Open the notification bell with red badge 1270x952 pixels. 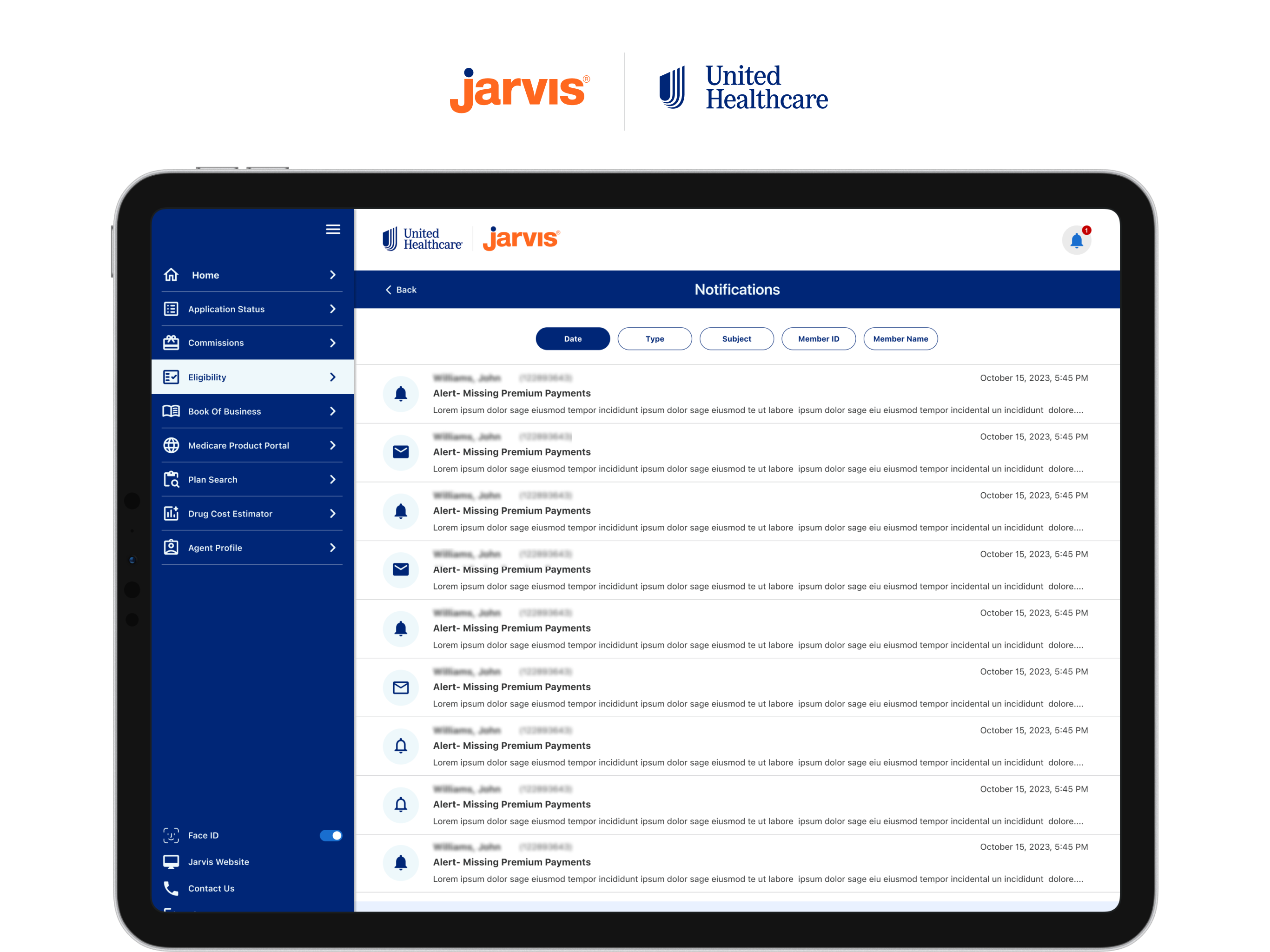coord(1077,240)
